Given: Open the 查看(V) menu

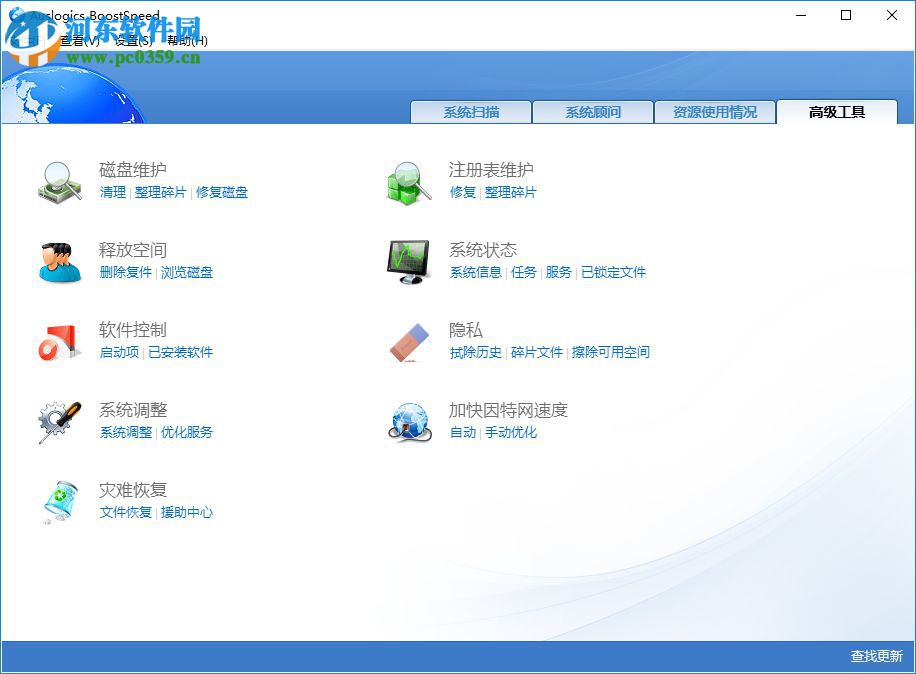Looking at the screenshot, I should [79, 41].
